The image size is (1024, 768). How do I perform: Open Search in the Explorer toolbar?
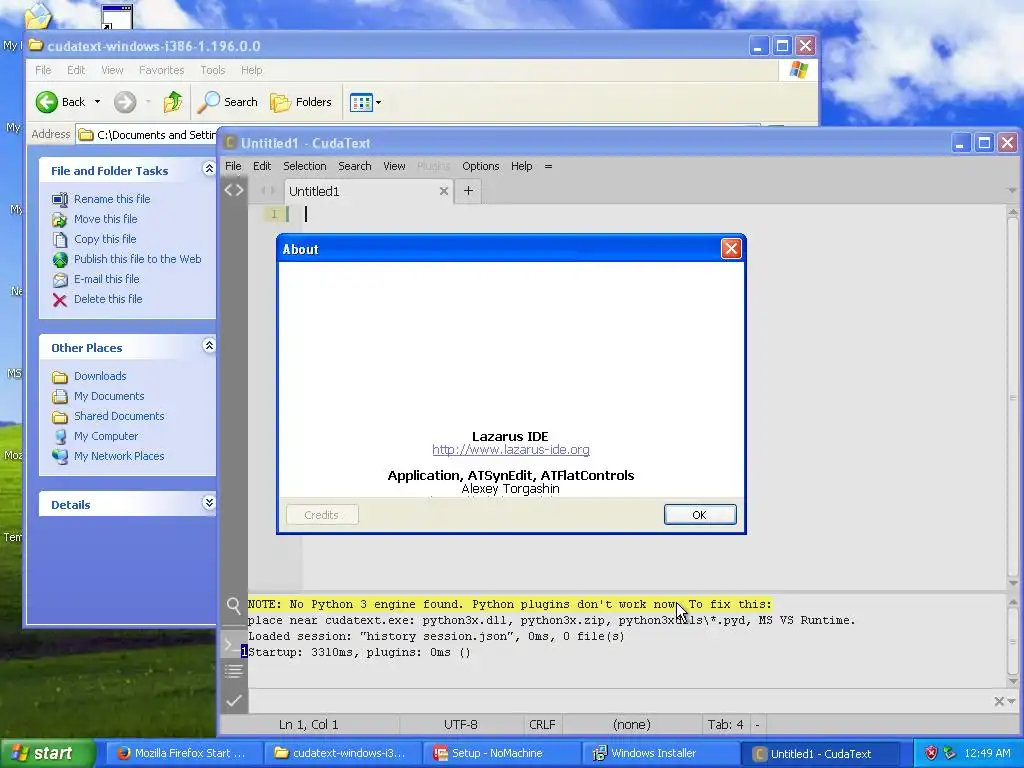[228, 102]
